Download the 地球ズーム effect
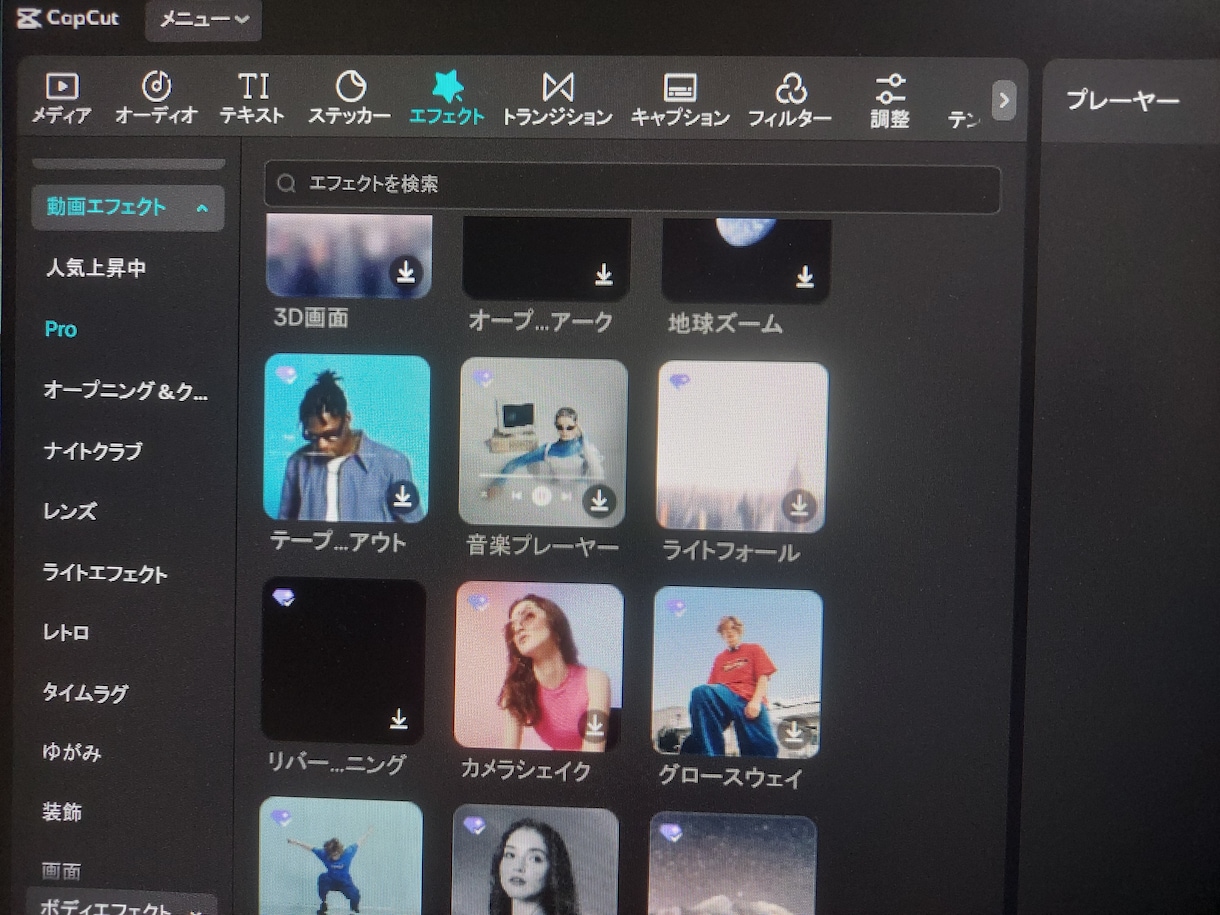The width and height of the screenshot is (1220, 915). [x=804, y=276]
